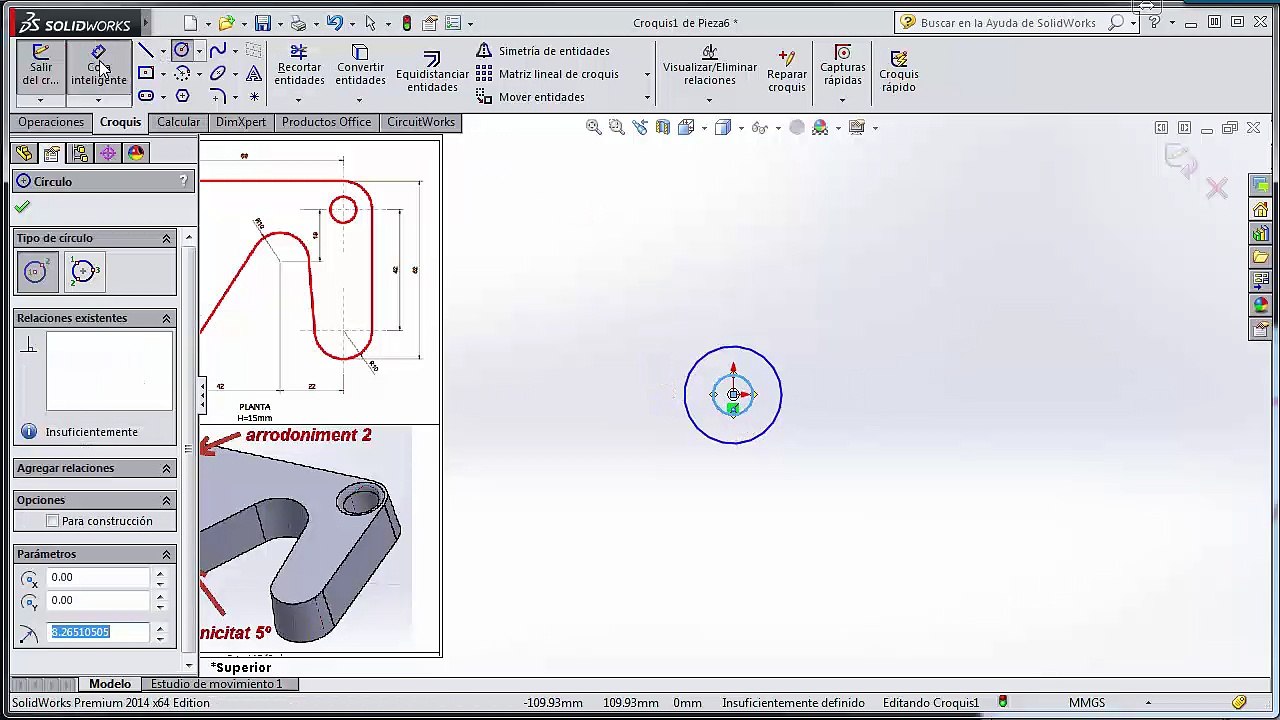Click Reparar croquis tool
The height and width of the screenshot is (720, 1280).
pos(787,72)
